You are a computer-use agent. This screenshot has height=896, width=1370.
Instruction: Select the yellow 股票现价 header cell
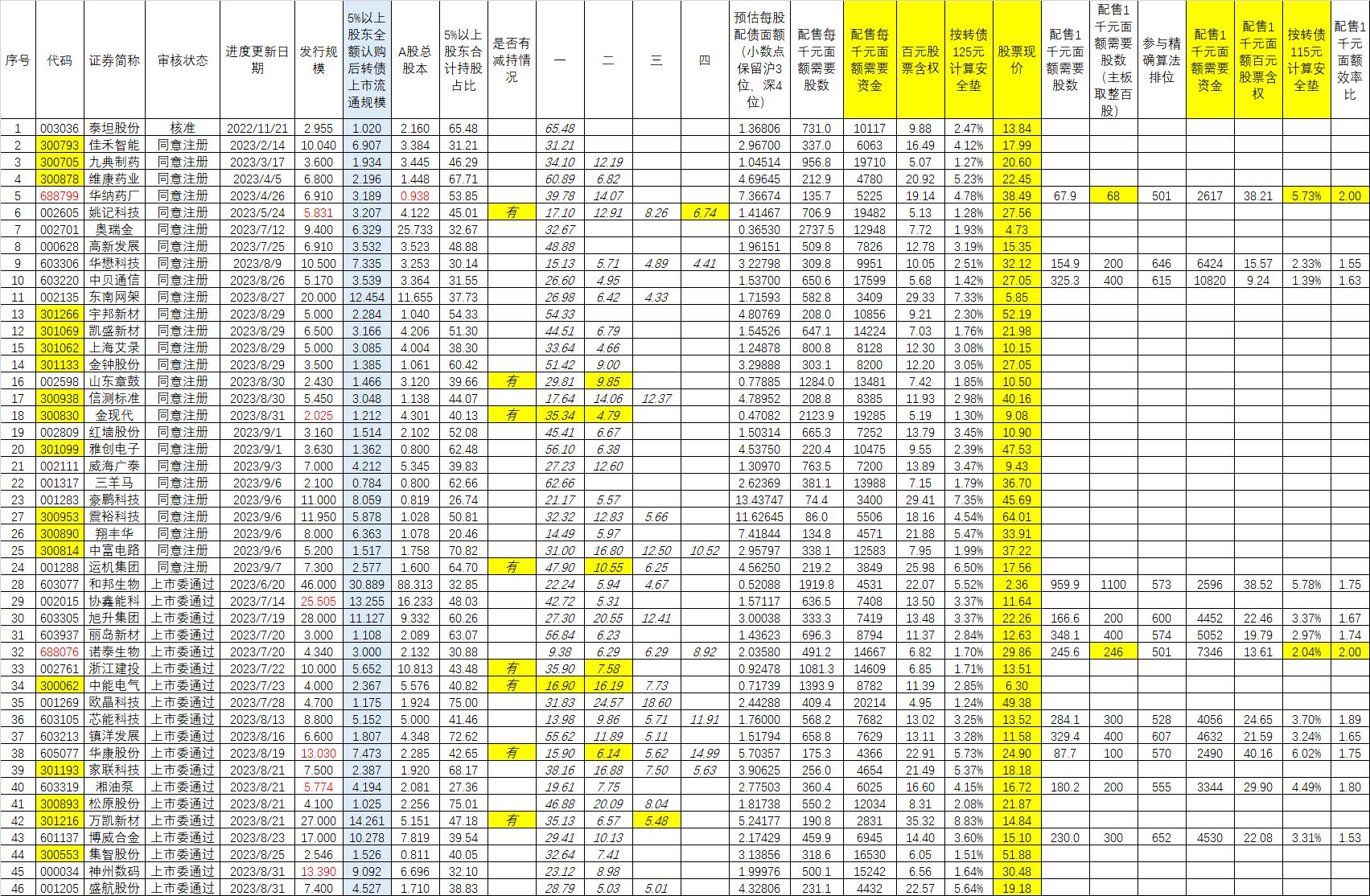1017,60
